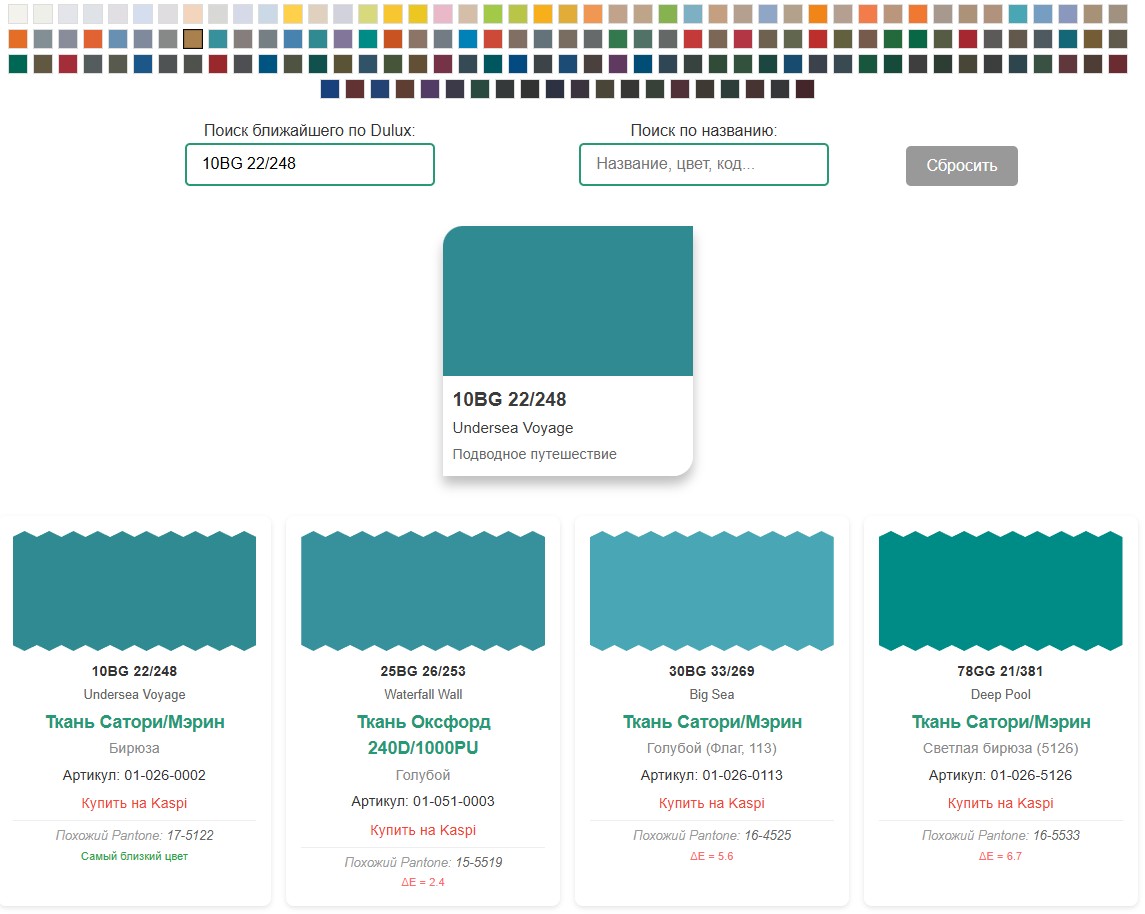
Task: Select the Waterfall Wall fabric swatch
Action: coord(423,591)
